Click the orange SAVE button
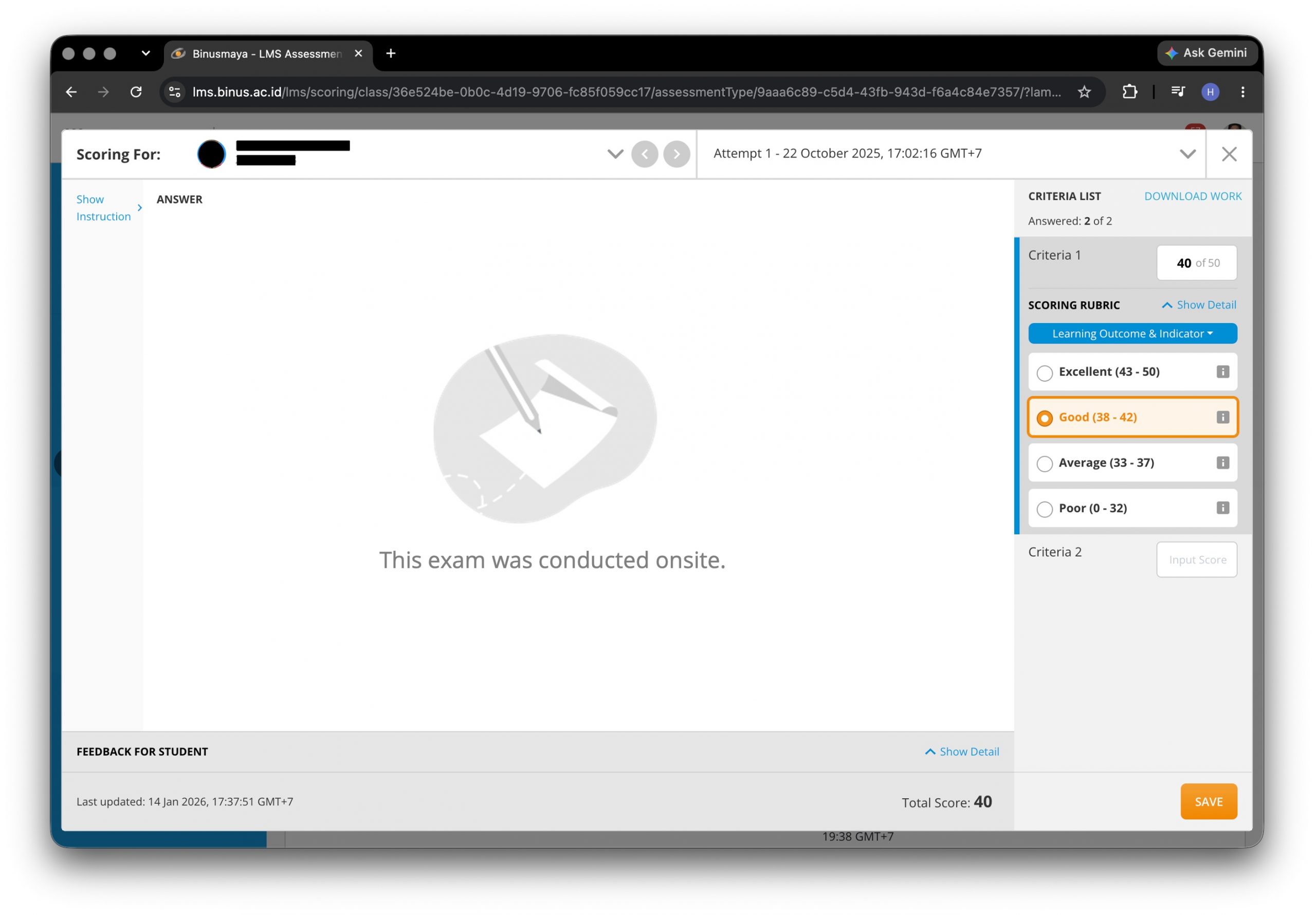This screenshot has height=915, width=1316. tap(1208, 801)
